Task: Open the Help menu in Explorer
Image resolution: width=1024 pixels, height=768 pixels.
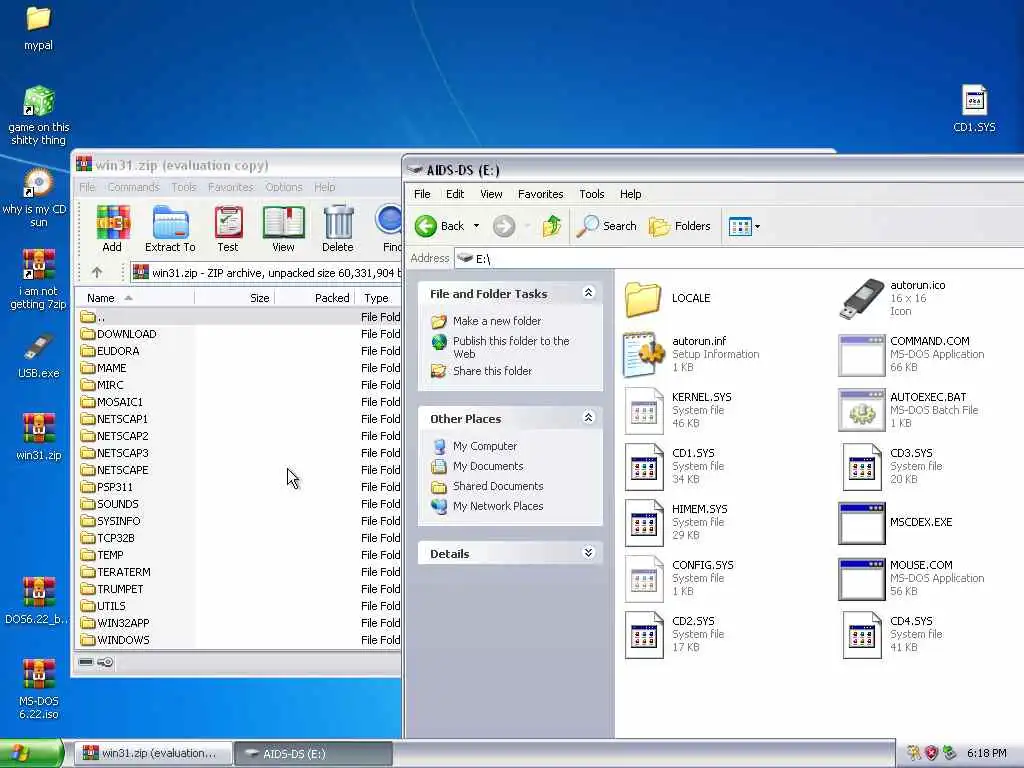Action: [x=630, y=194]
